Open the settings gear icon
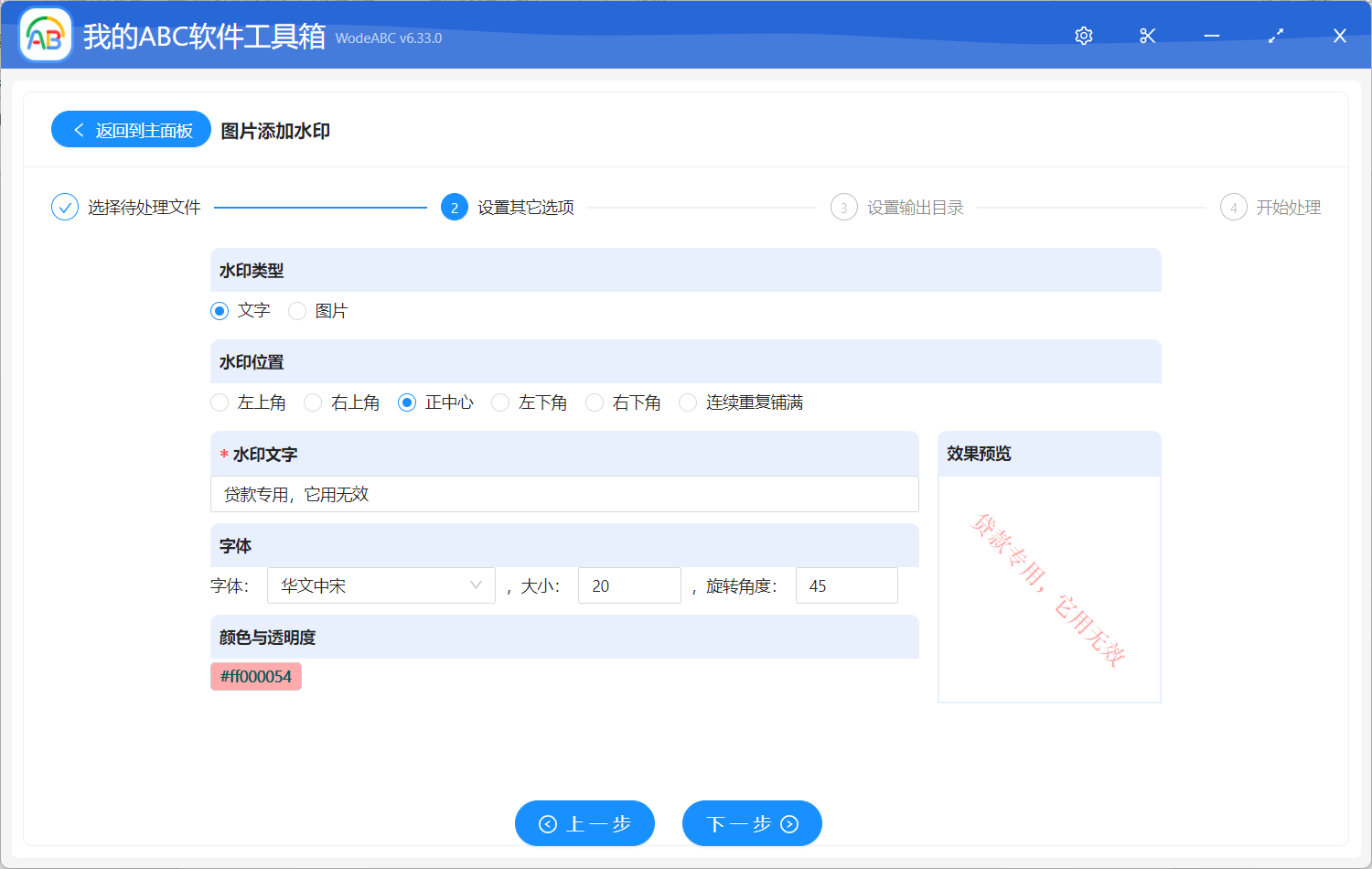Image resolution: width=1372 pixels, height=869 pixels. (1083, 36)
